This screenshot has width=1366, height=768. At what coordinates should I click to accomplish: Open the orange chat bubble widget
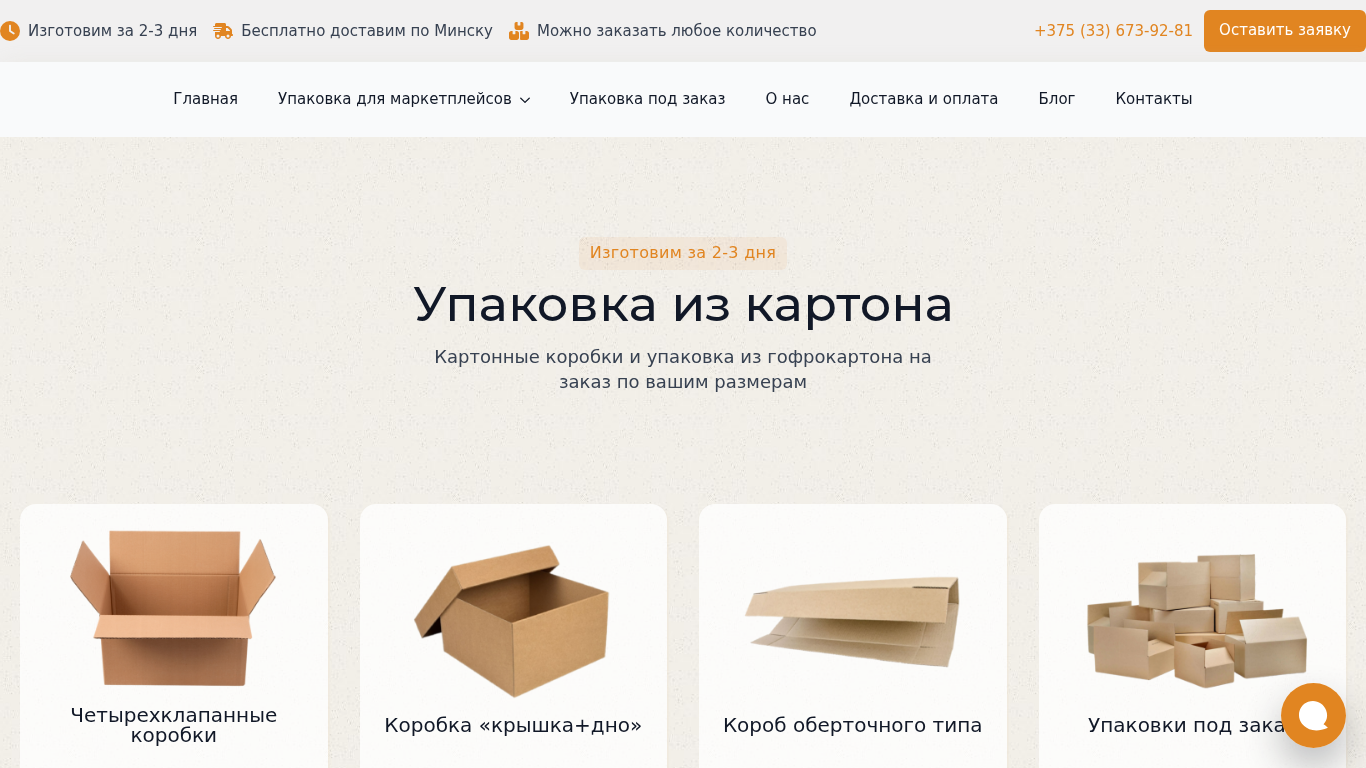click(x=1313, y=715)
